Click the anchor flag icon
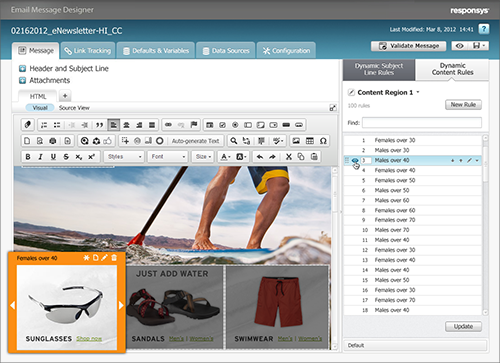Screen dimensions: 500x363 point(194,125)
